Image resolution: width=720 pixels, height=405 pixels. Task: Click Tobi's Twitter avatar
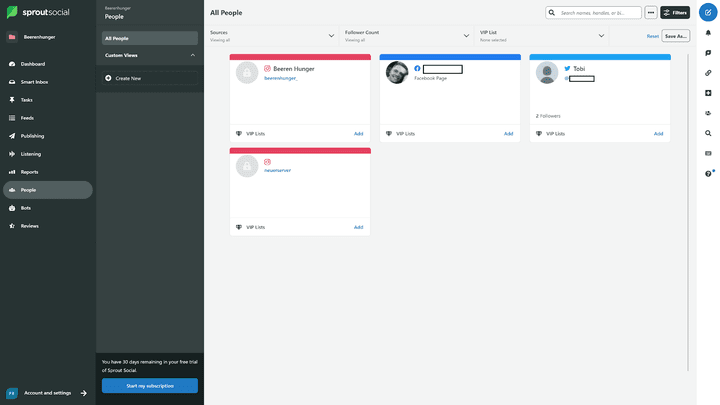click(547, 73)
